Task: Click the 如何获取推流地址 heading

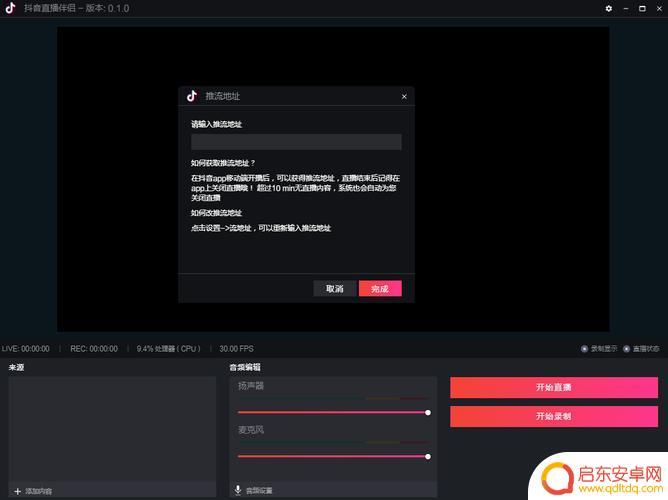Action: pos(223,163)
